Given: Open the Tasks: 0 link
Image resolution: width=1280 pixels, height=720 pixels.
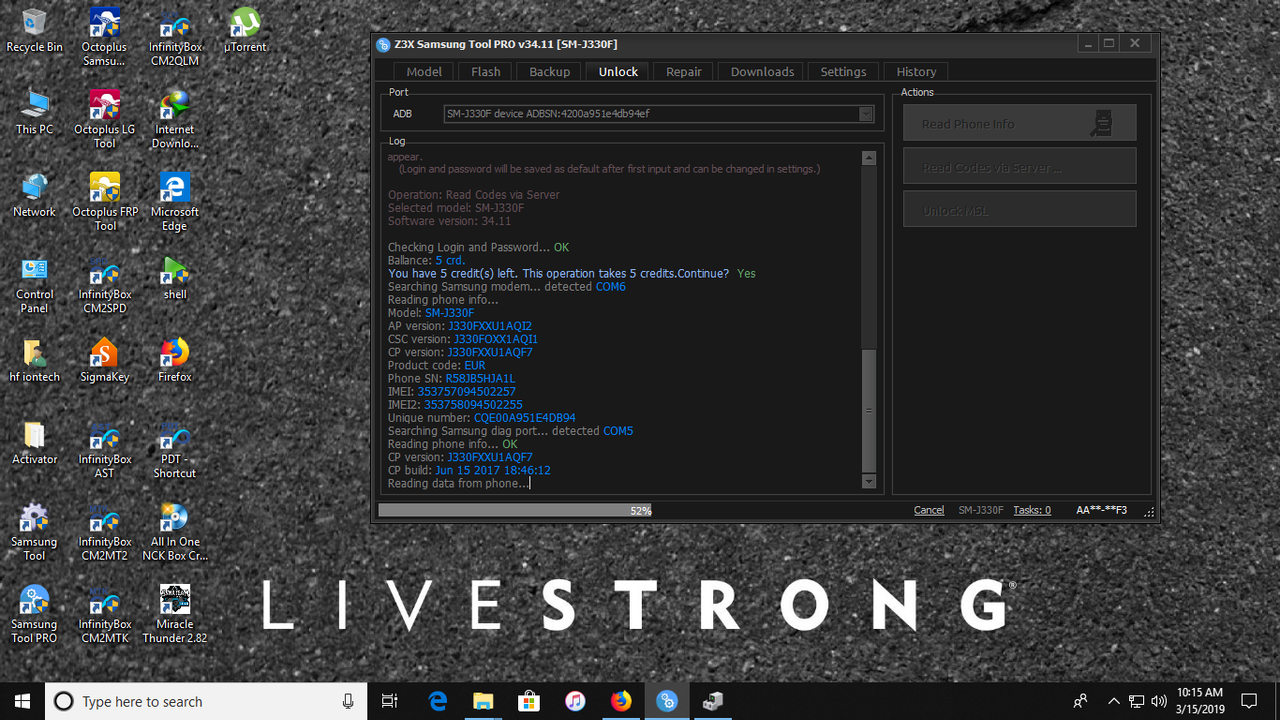Looking at the screenshot, I should [x=1032, y=510].
